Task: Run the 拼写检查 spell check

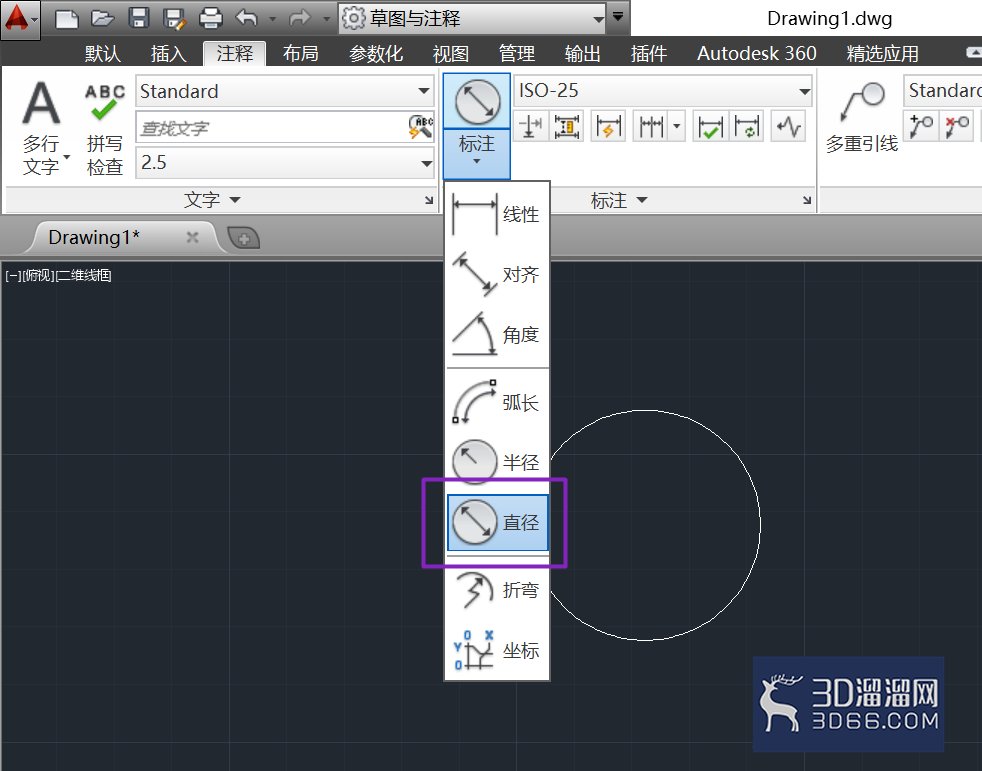Action: (105, 129)
